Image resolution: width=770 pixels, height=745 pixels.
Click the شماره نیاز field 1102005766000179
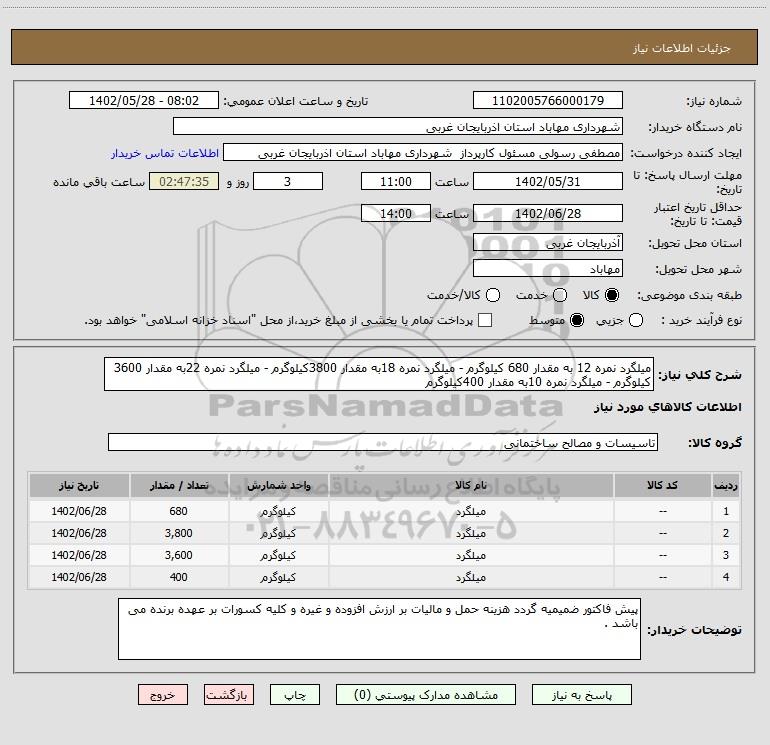coord(548,100)
